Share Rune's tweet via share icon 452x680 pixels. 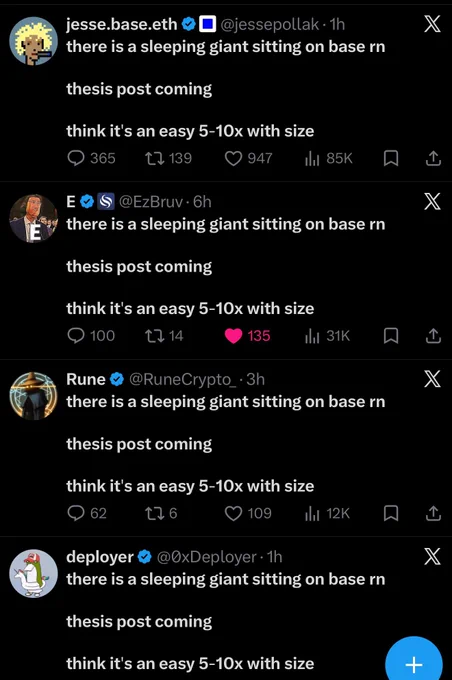point(433,513)
